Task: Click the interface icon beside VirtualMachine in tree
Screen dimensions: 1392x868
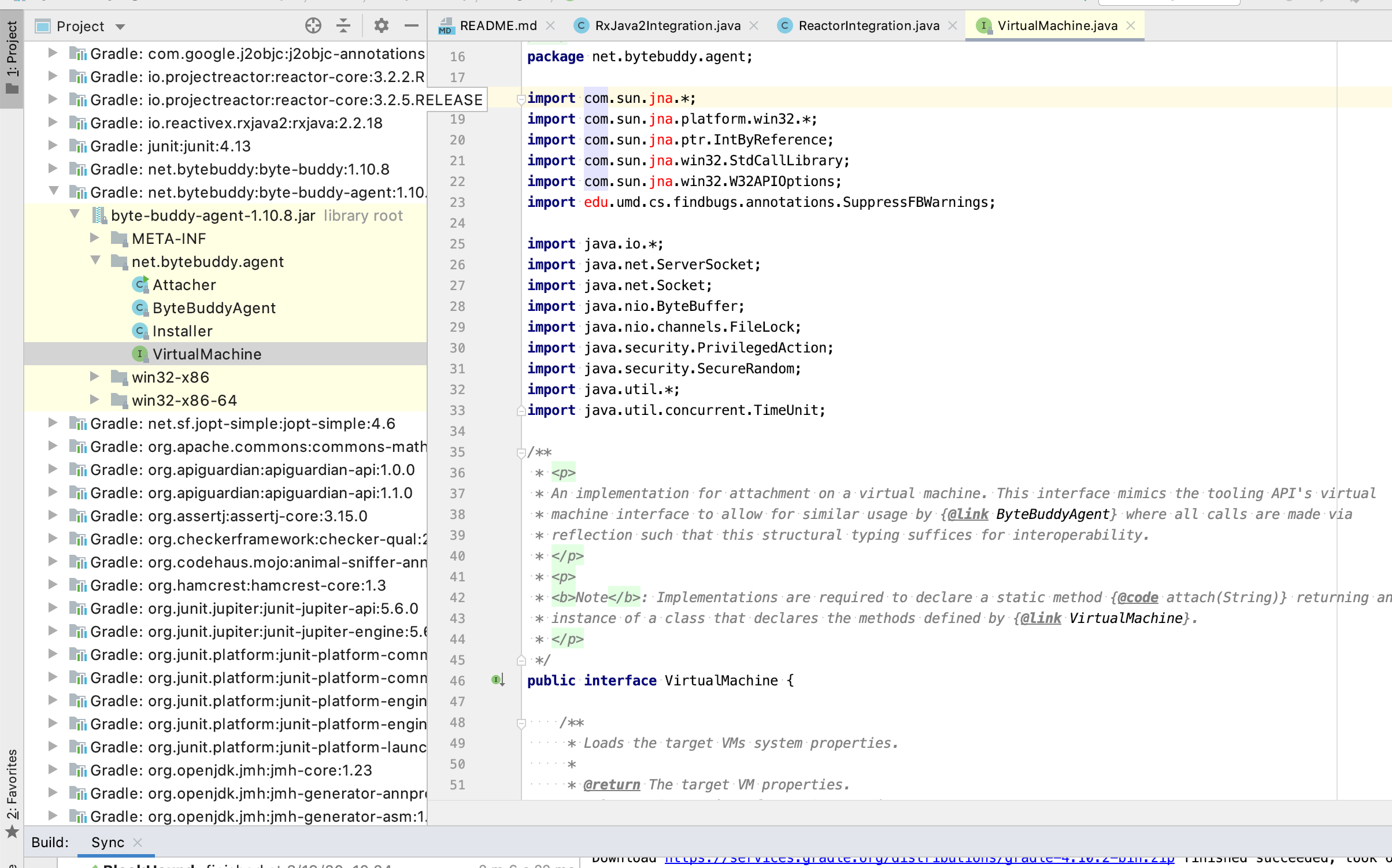Action: pos(140,354)
